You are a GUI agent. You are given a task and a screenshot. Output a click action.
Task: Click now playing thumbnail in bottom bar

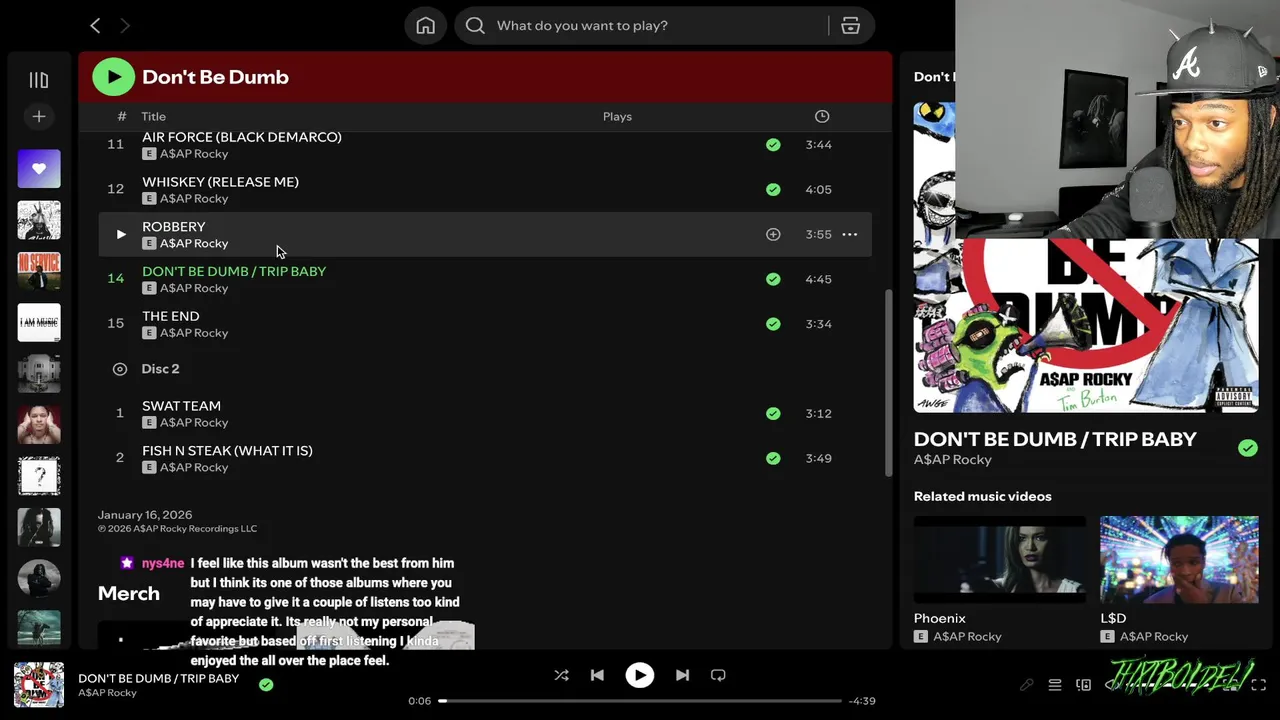tap(39, 685)
